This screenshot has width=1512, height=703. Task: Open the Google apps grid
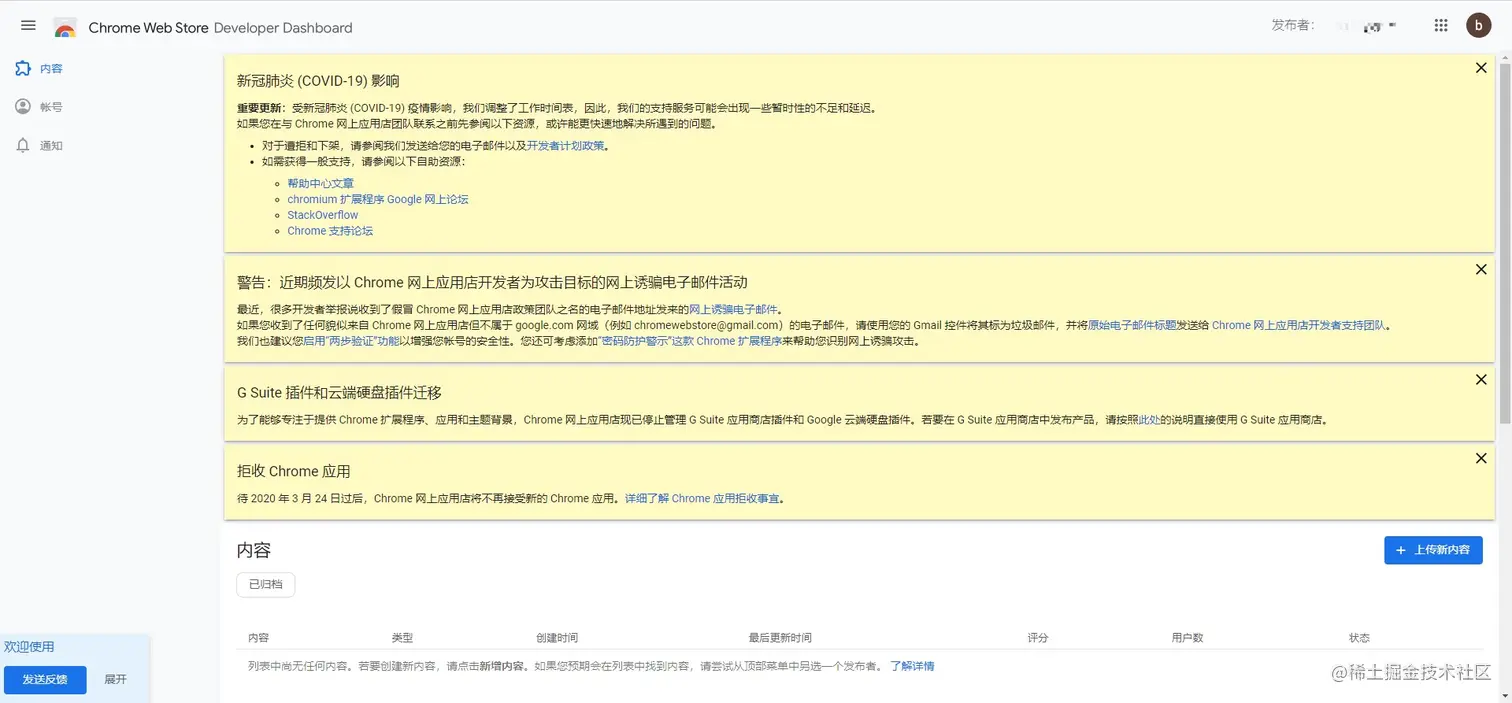1441,26
